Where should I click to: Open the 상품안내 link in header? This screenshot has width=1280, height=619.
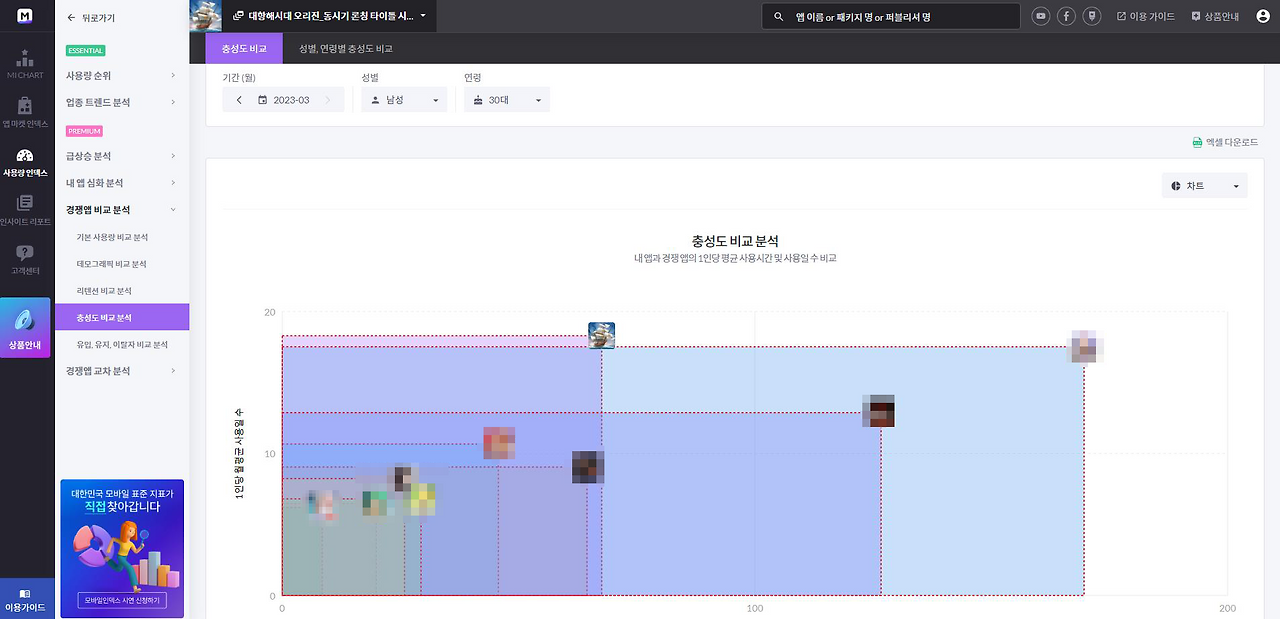(x=1215, y=16)
